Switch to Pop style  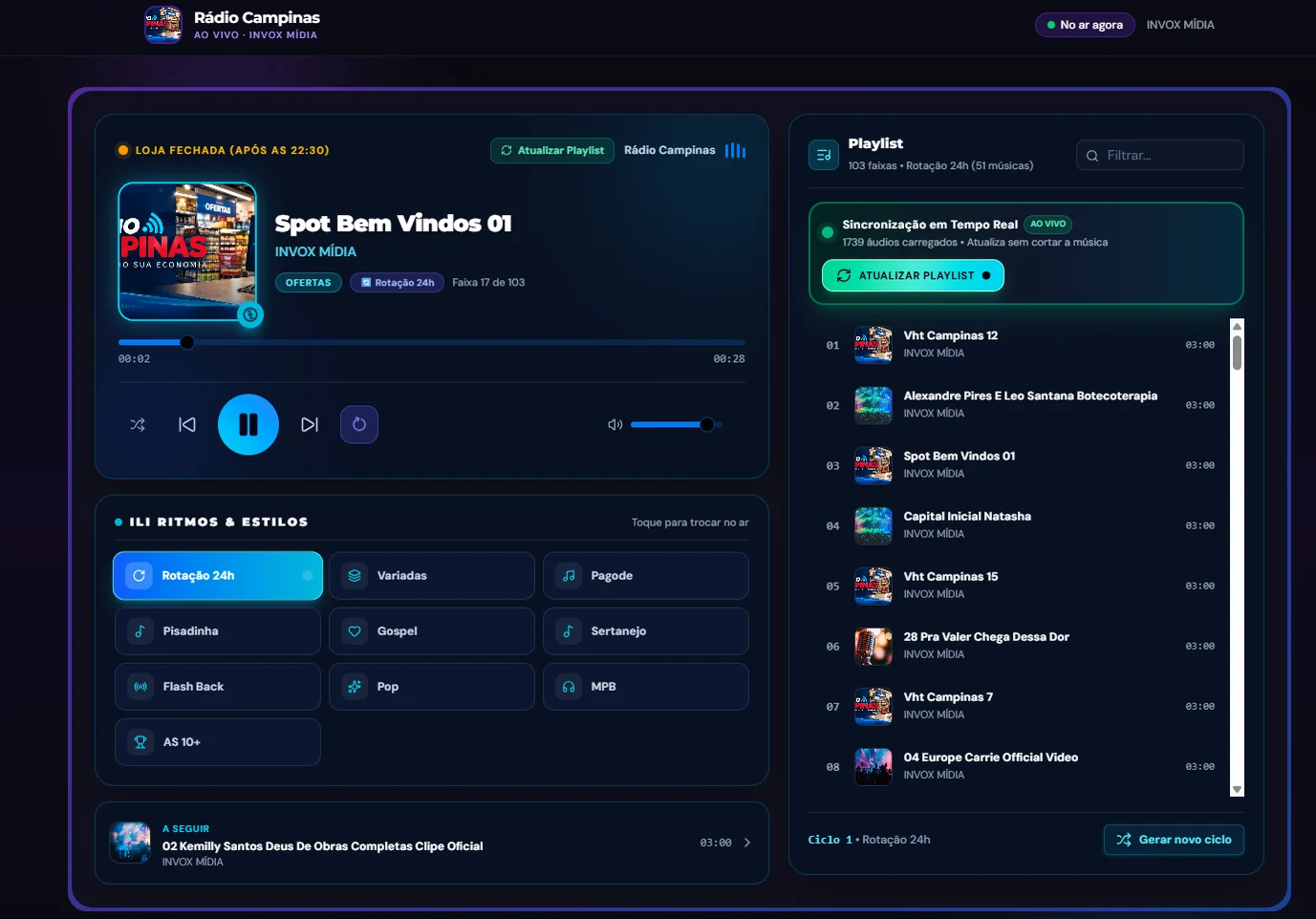pos(432,687)
